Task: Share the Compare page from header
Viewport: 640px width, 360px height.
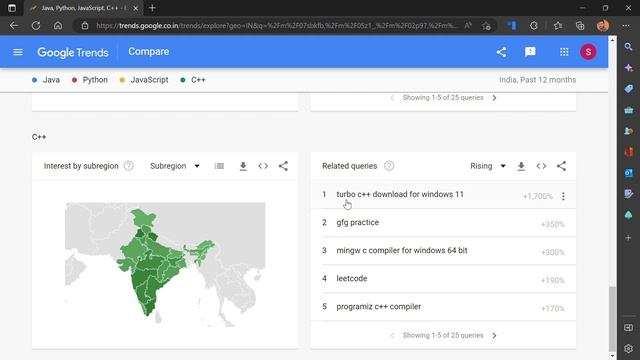Action: click(x=501, y=52)
